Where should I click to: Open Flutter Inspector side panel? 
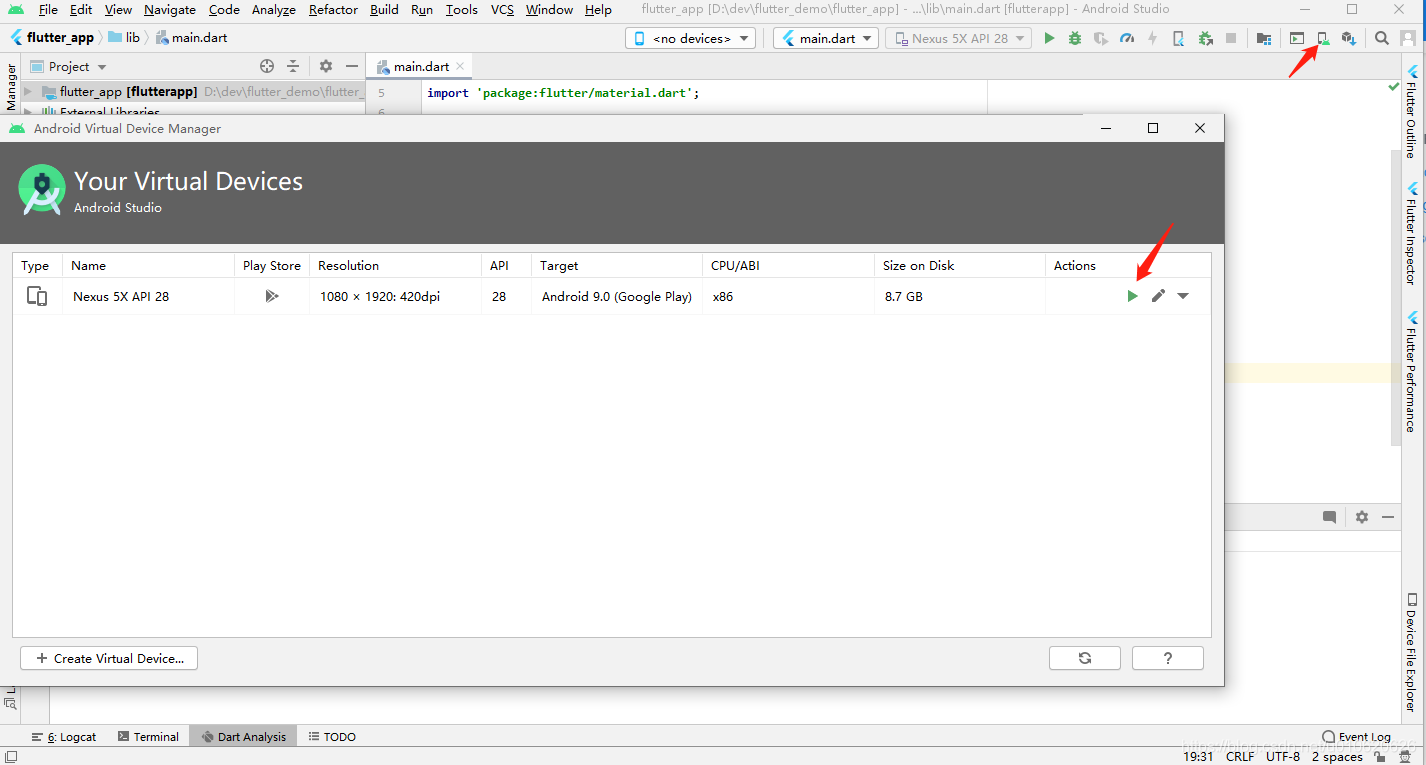1412,234
